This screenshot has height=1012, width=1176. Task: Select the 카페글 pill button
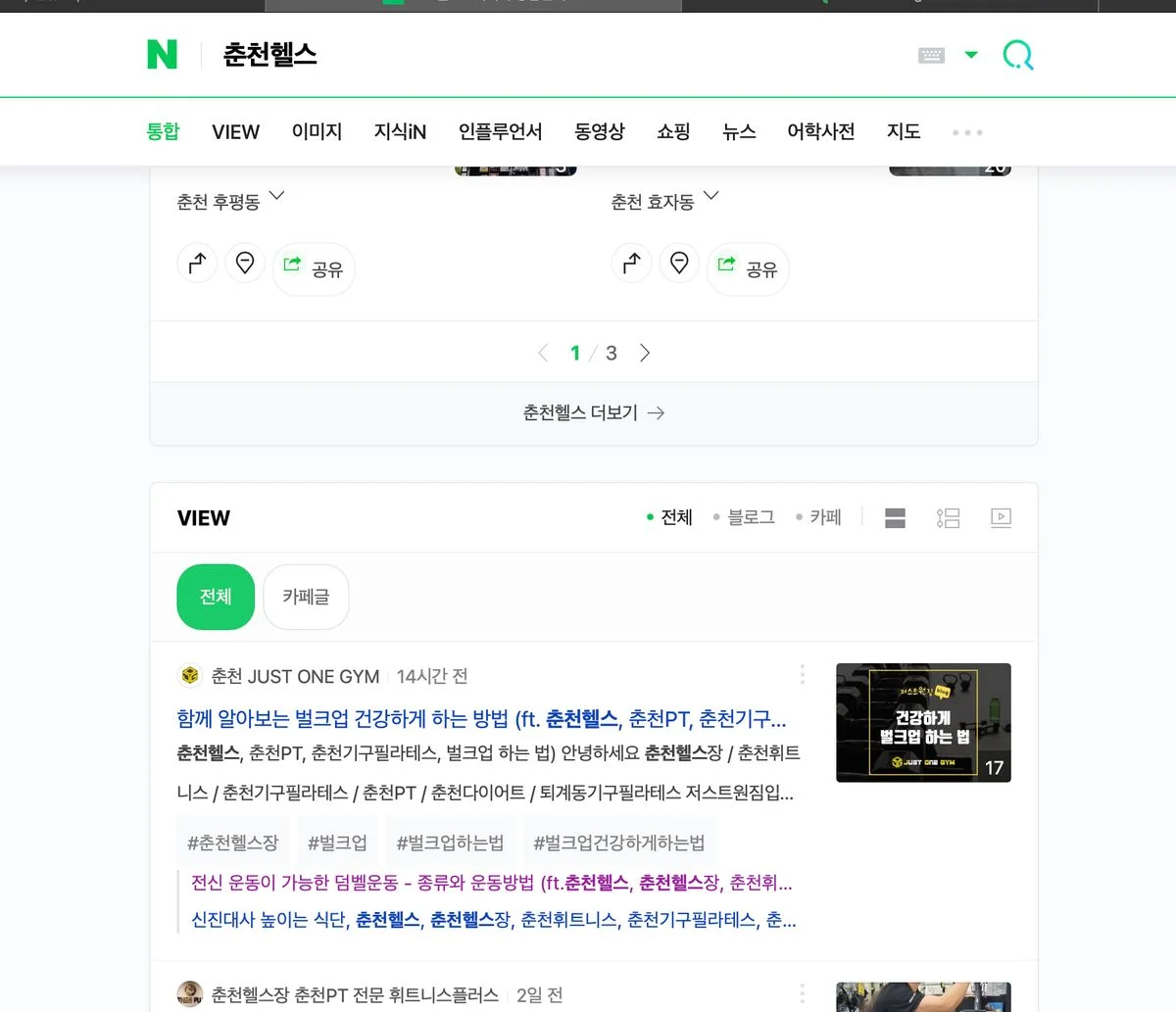(306, 597)
